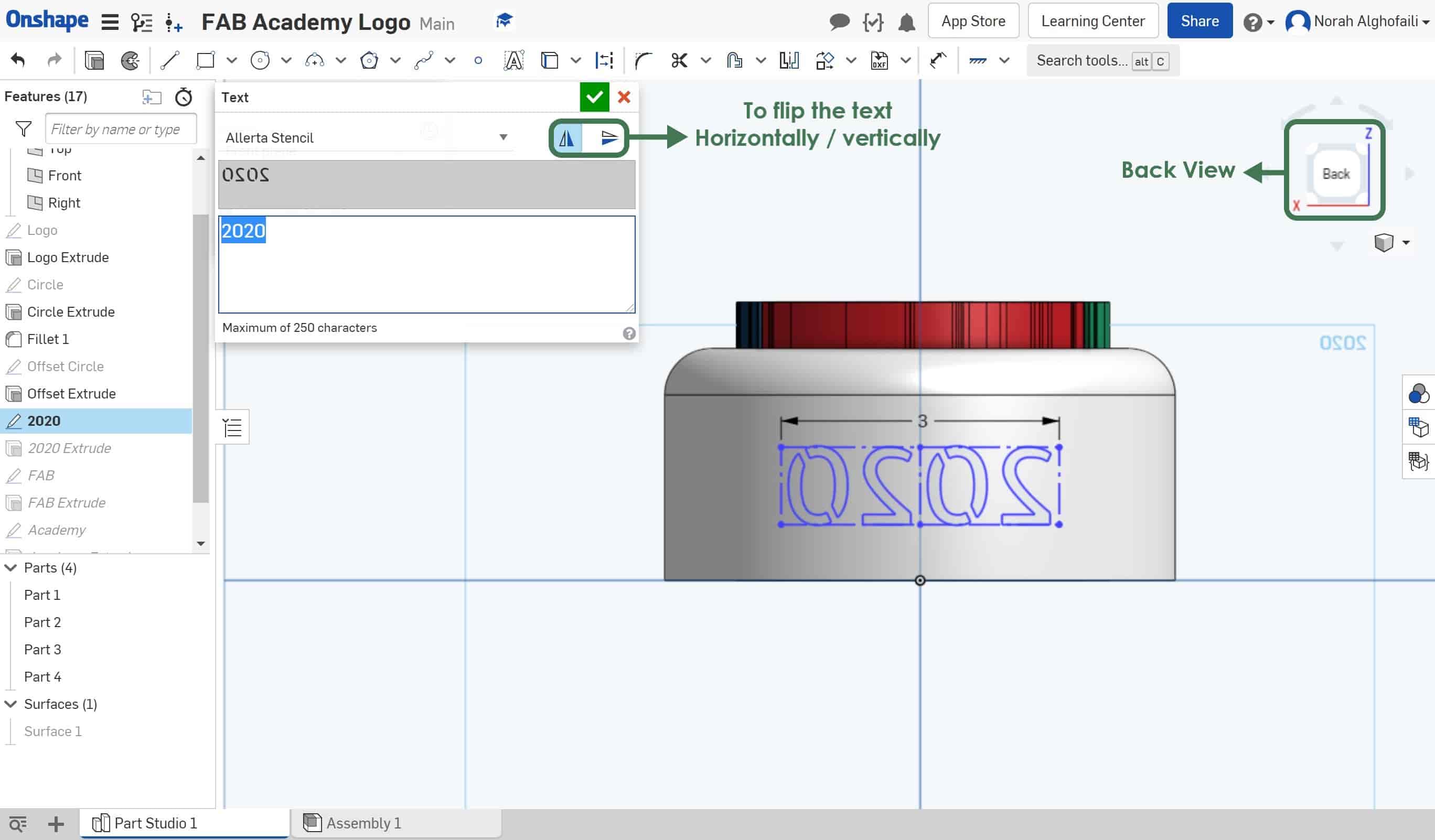Viewport: 1435px width, 840px height.
Task: Open arc tool dropdown arrow
Action: click(341, 60)
